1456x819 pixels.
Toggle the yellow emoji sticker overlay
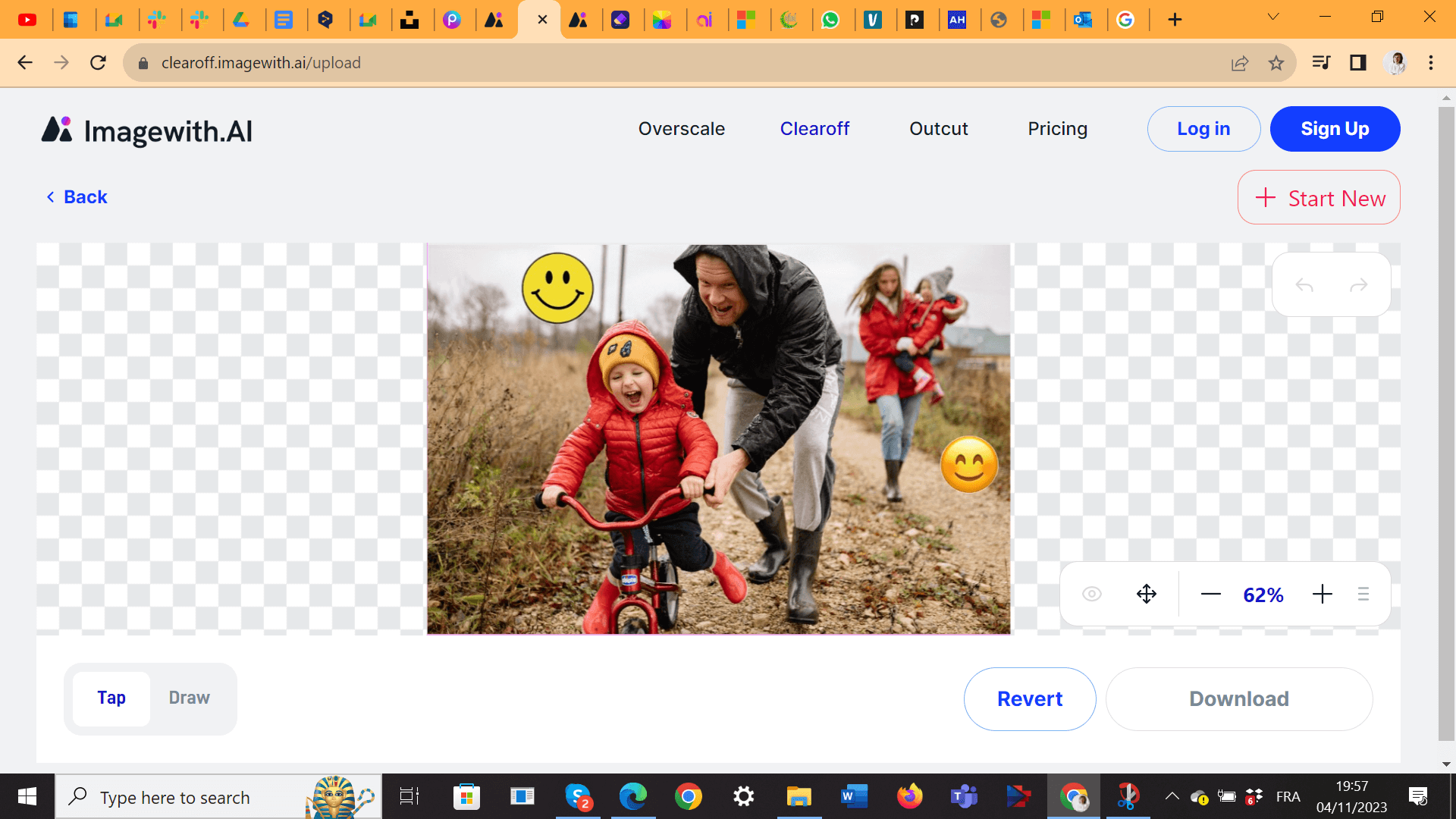click(556, 288)
